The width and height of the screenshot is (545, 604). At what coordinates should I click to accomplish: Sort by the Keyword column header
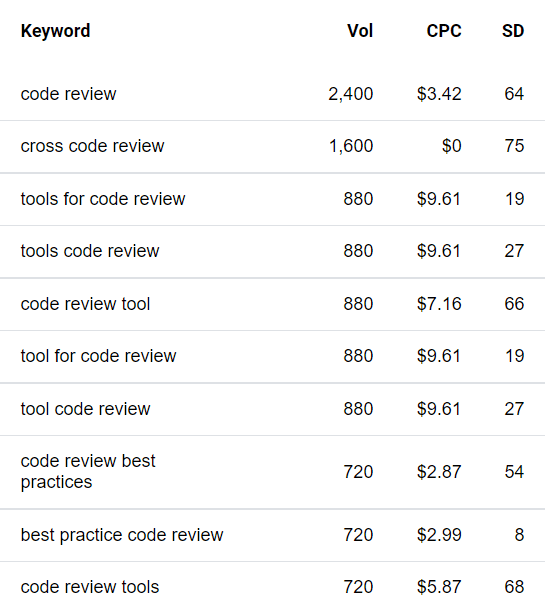coord(55,31)
